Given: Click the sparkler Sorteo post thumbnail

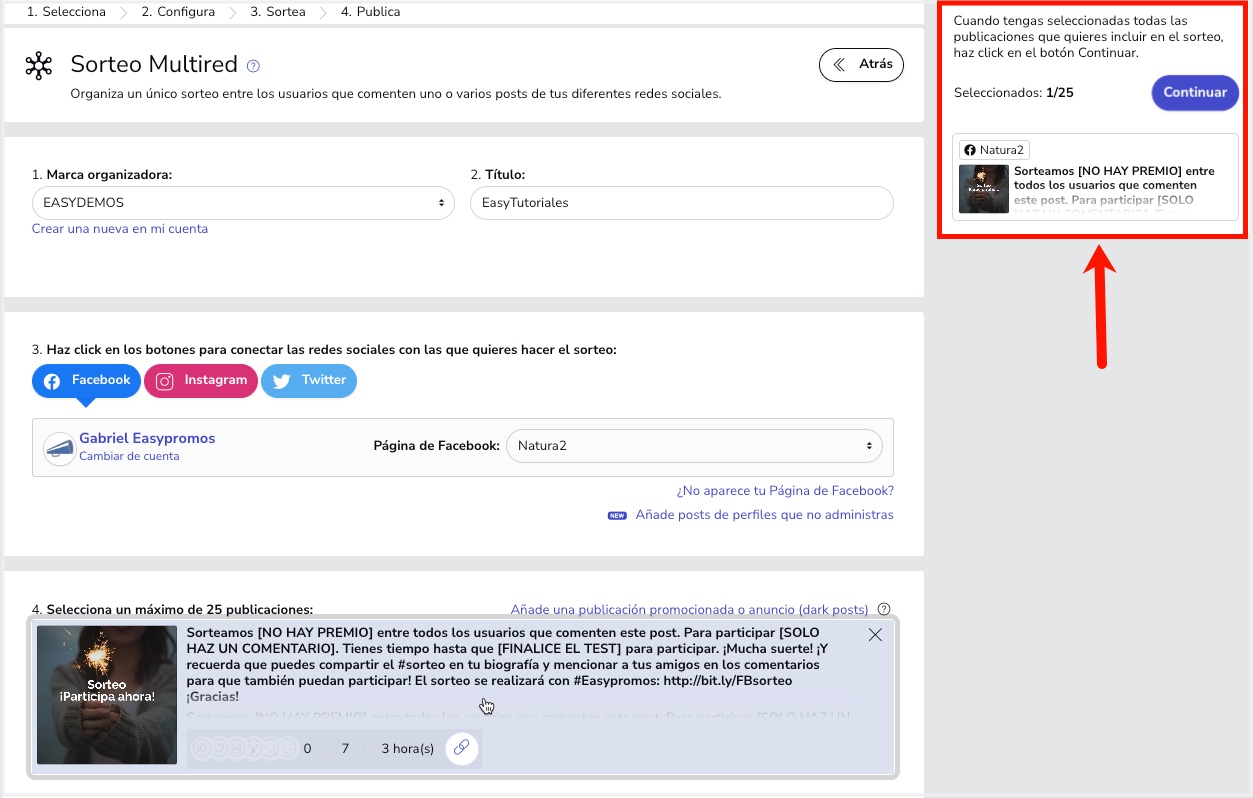Looking at the screenshot, I should click(108, 695).
